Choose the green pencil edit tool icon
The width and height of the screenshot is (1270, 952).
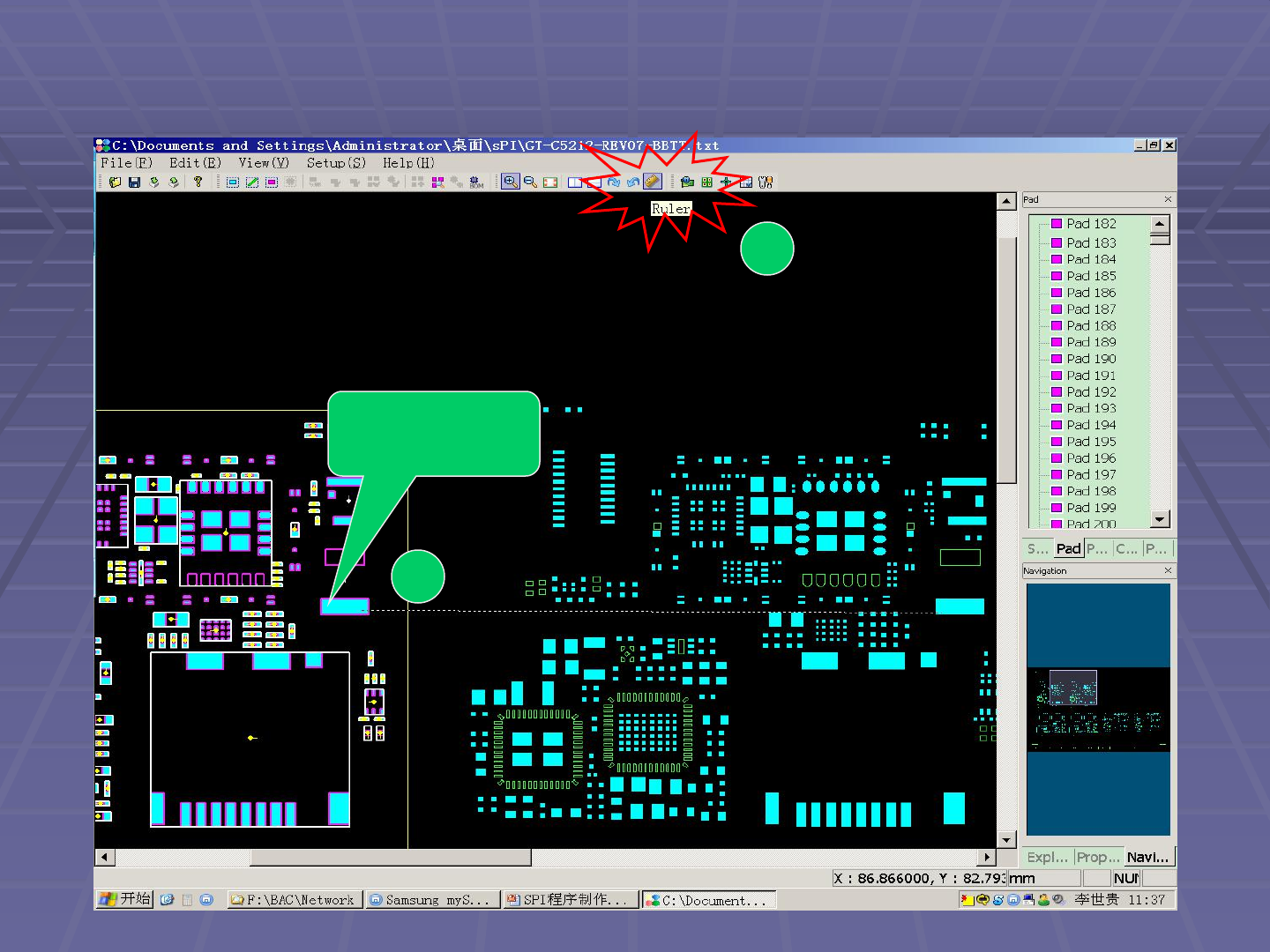tap(252, 182)
